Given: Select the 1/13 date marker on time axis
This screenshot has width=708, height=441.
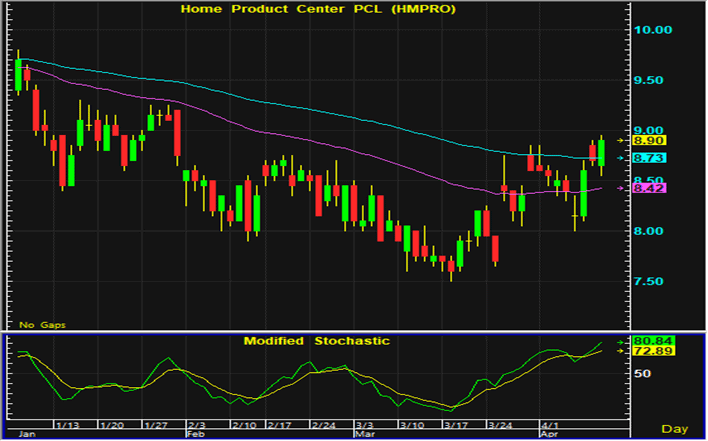Looking at the screenshot, I should pyautogui.click(x=67, y=425).
